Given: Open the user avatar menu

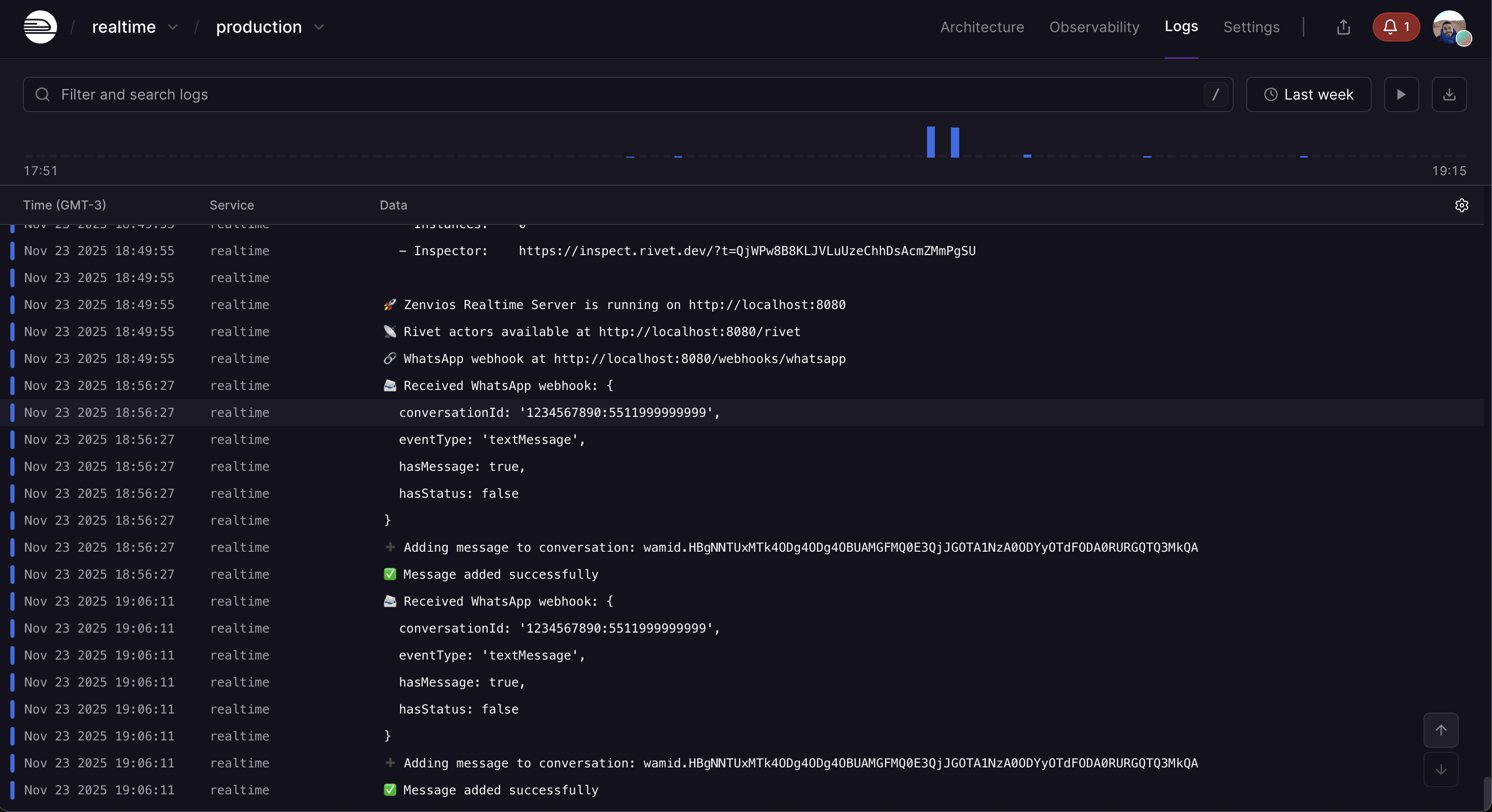Looking at the screenshot, I should pos(1449,27).
